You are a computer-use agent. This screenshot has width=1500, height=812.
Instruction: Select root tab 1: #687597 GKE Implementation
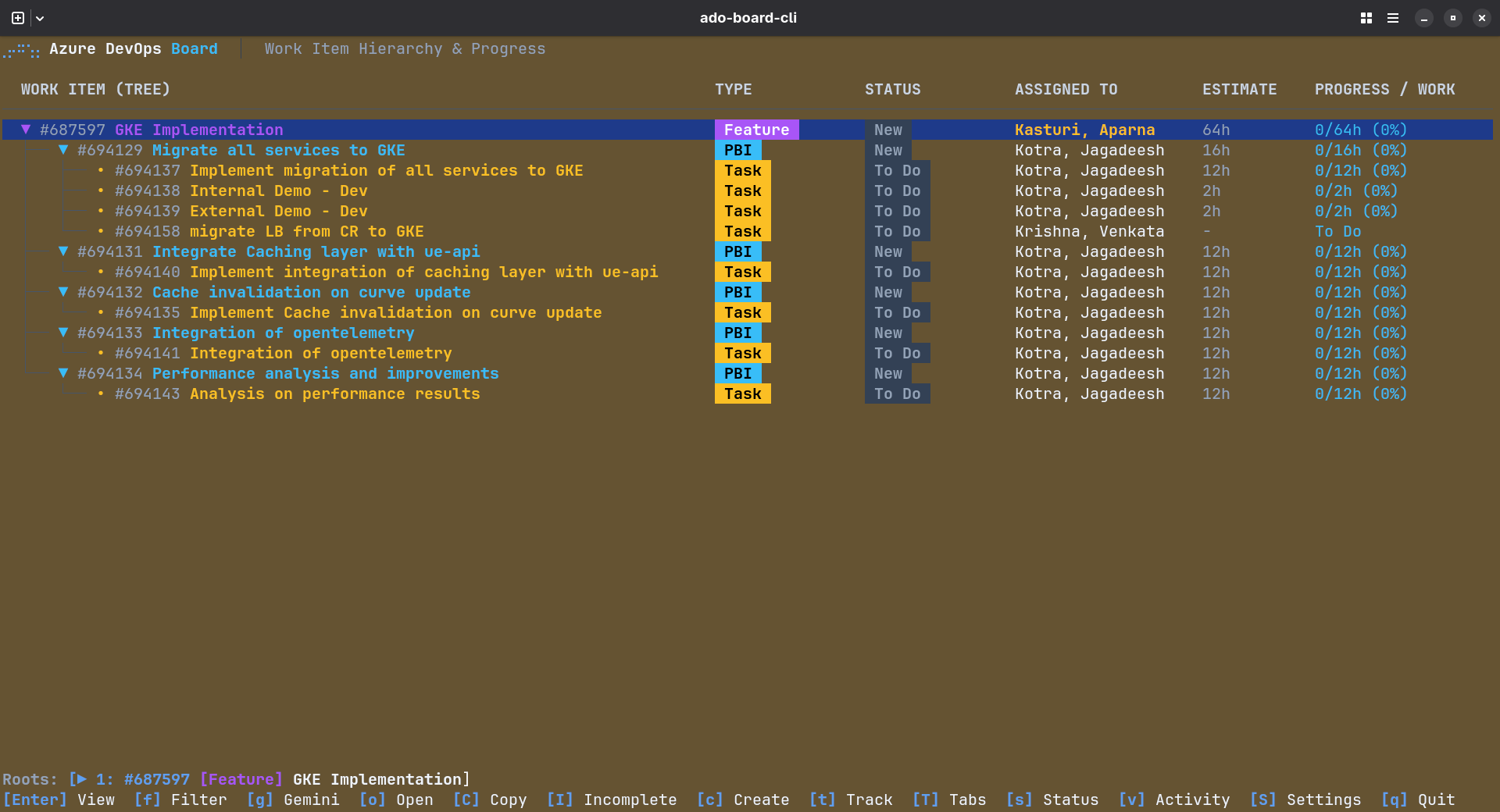pyautogui.click(x=270, y=779)
